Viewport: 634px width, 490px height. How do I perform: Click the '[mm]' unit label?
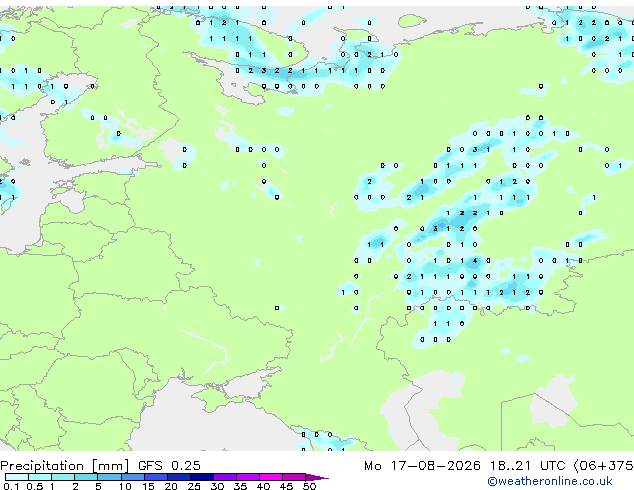pyautogui.click(x=110, y=466)
